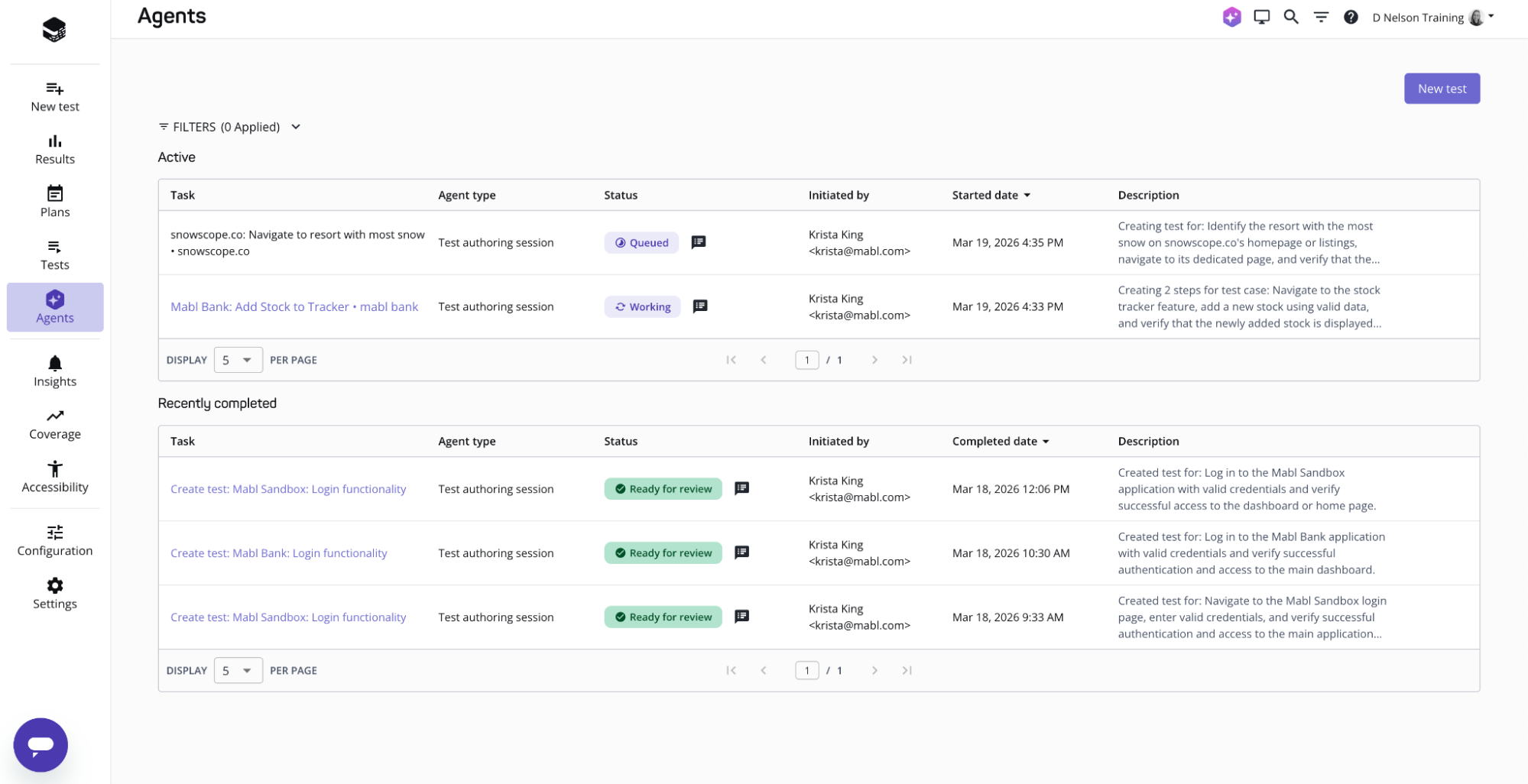Viewport: 1528px width, 784px height.
Task: Open the chat bubble in the bottom corner
Action: coord(40,744)
